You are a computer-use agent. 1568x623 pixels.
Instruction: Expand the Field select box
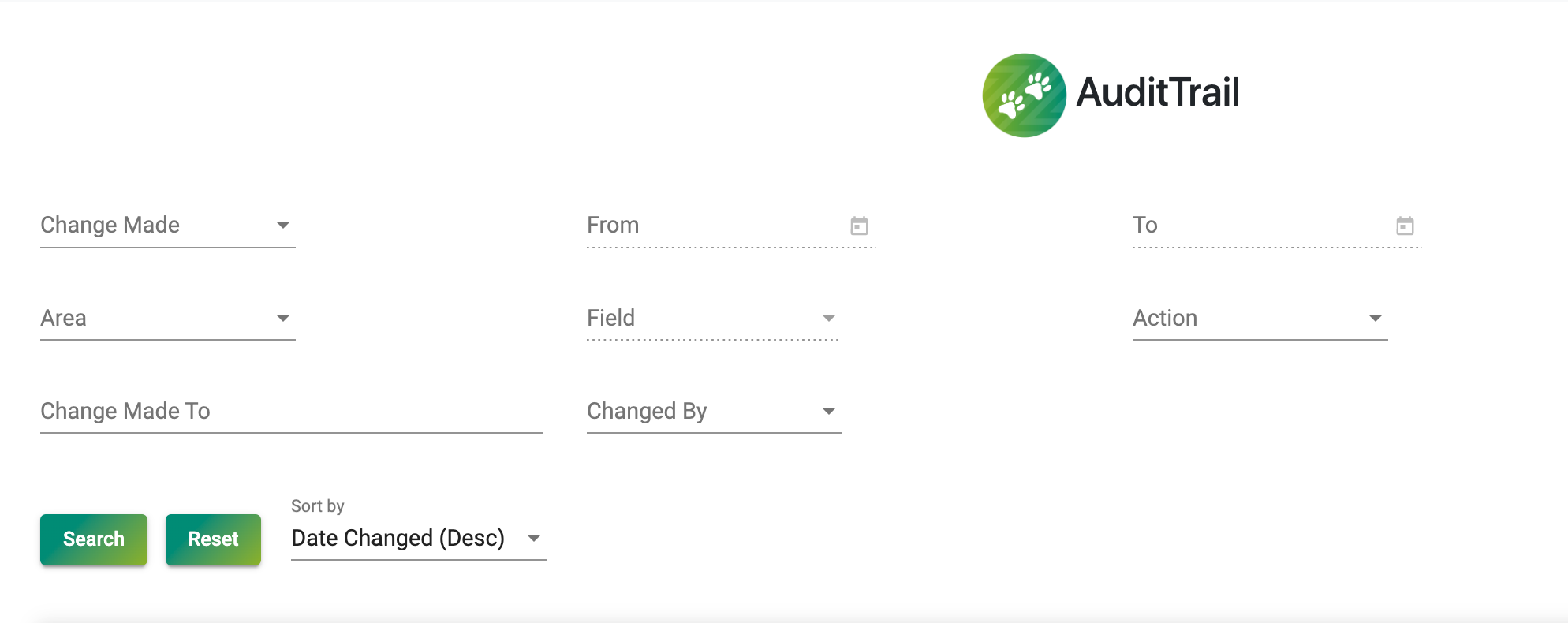click(715, 318)
